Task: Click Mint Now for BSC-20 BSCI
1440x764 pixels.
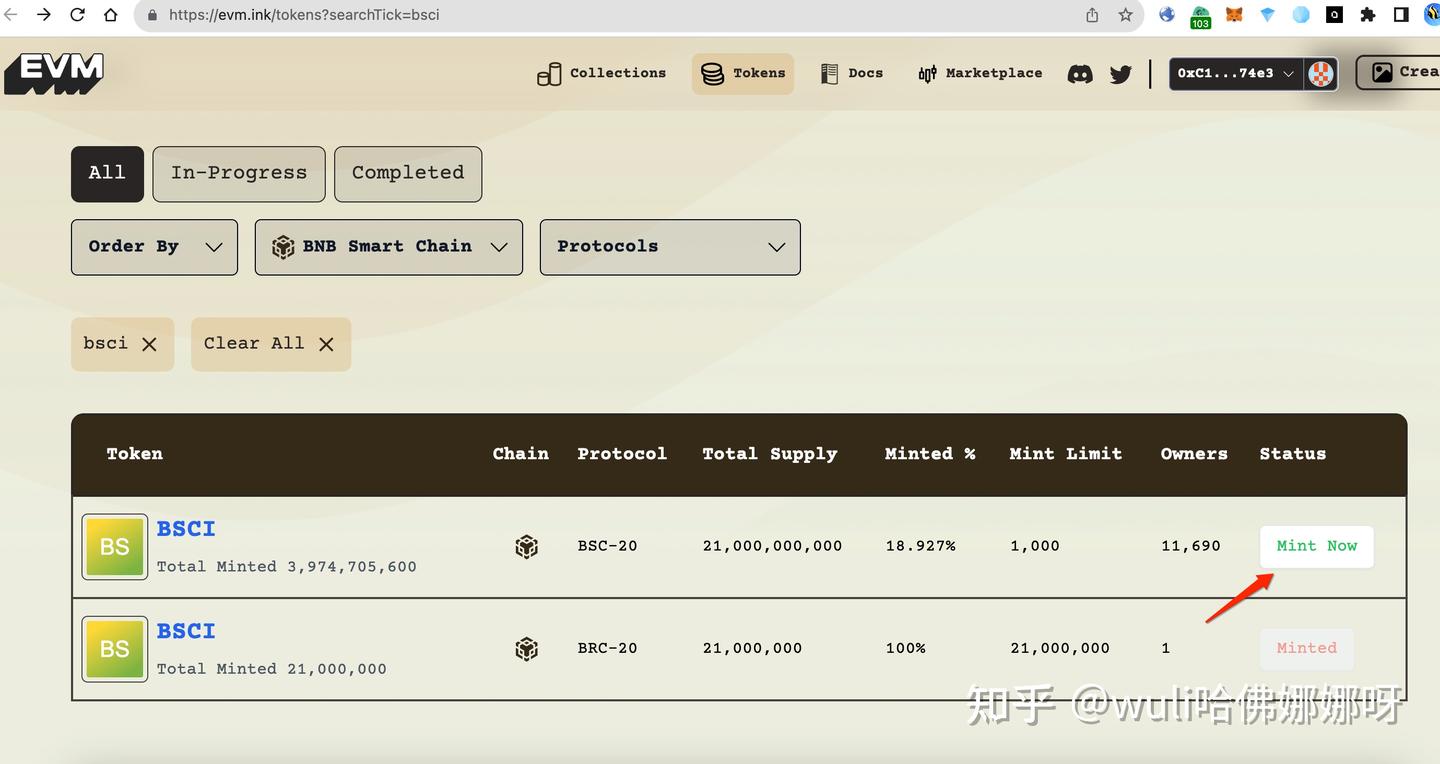Action: point(1316,546)
